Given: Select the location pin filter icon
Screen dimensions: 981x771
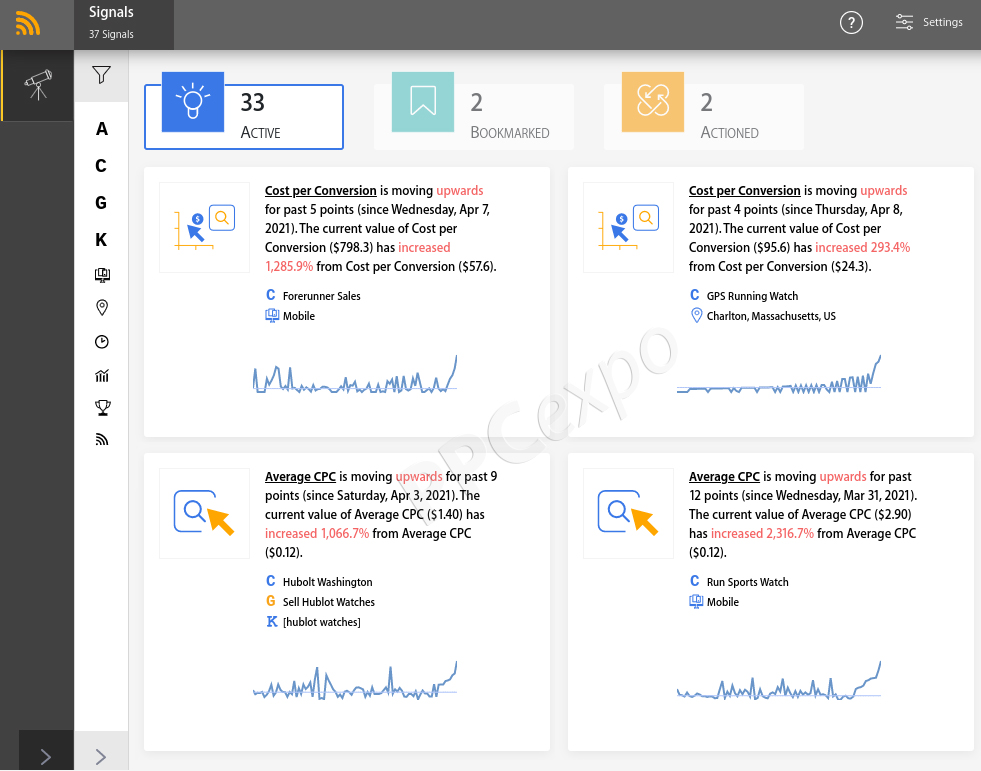Looking at the screenshot, I should point(102,307).
